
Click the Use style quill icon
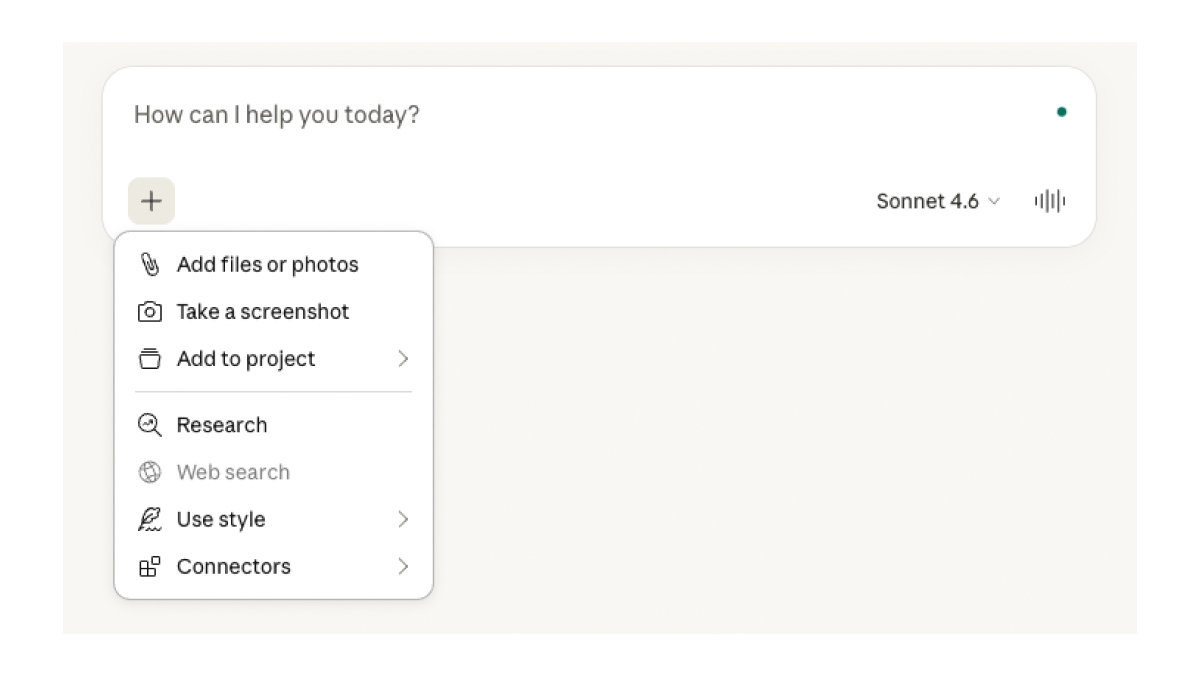click(149, 520)
